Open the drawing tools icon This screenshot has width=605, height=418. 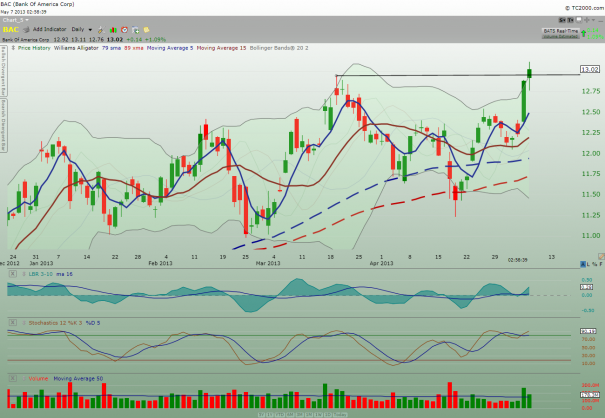(101, 30)
